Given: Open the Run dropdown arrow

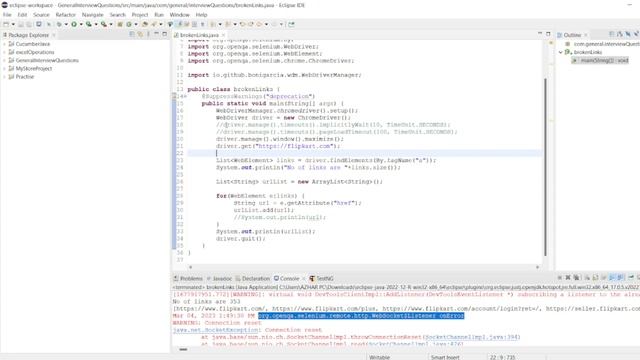Looking at the screenshot, I should (x=81, y=24).
